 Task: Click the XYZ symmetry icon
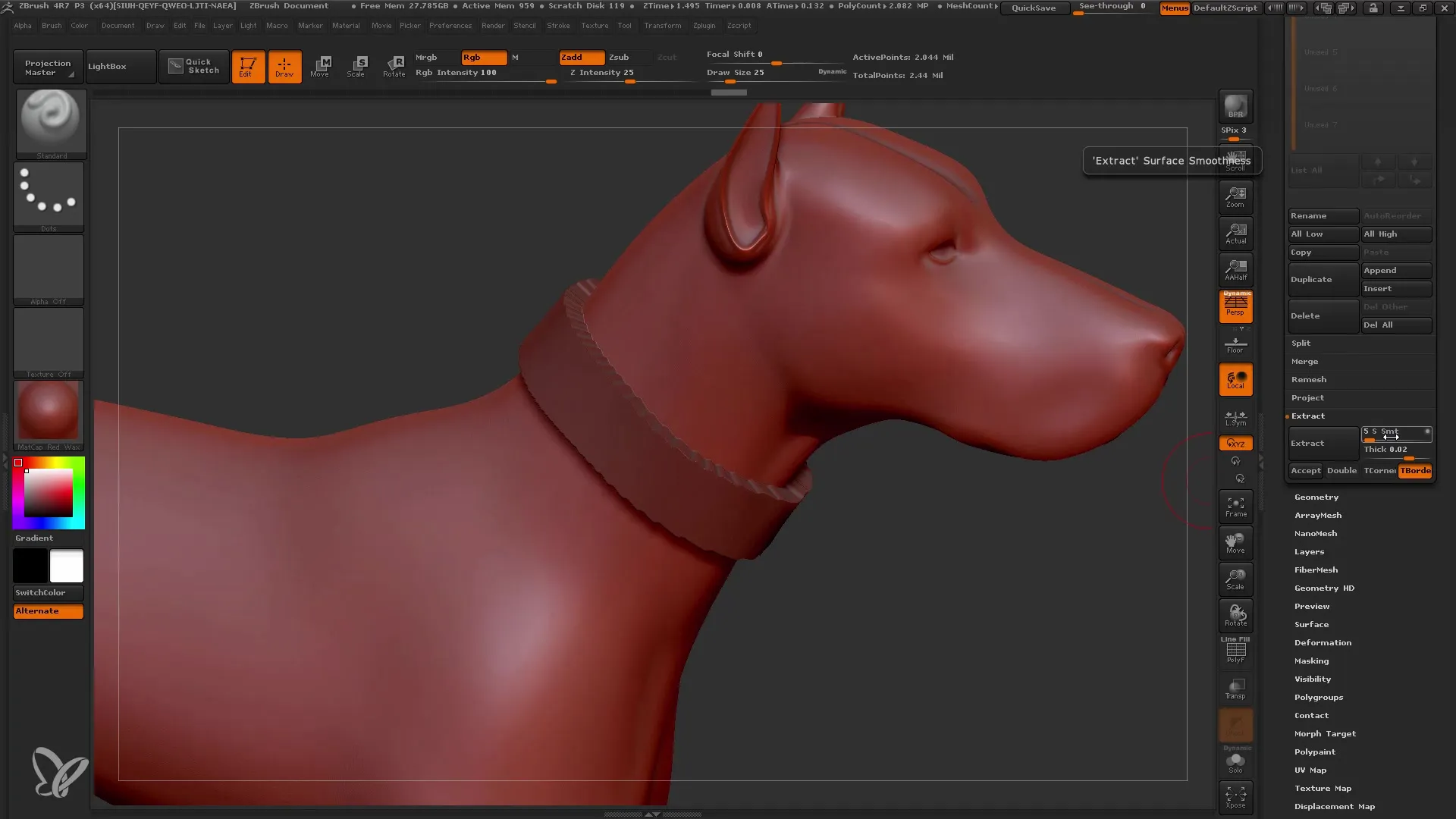(1236, 442)
